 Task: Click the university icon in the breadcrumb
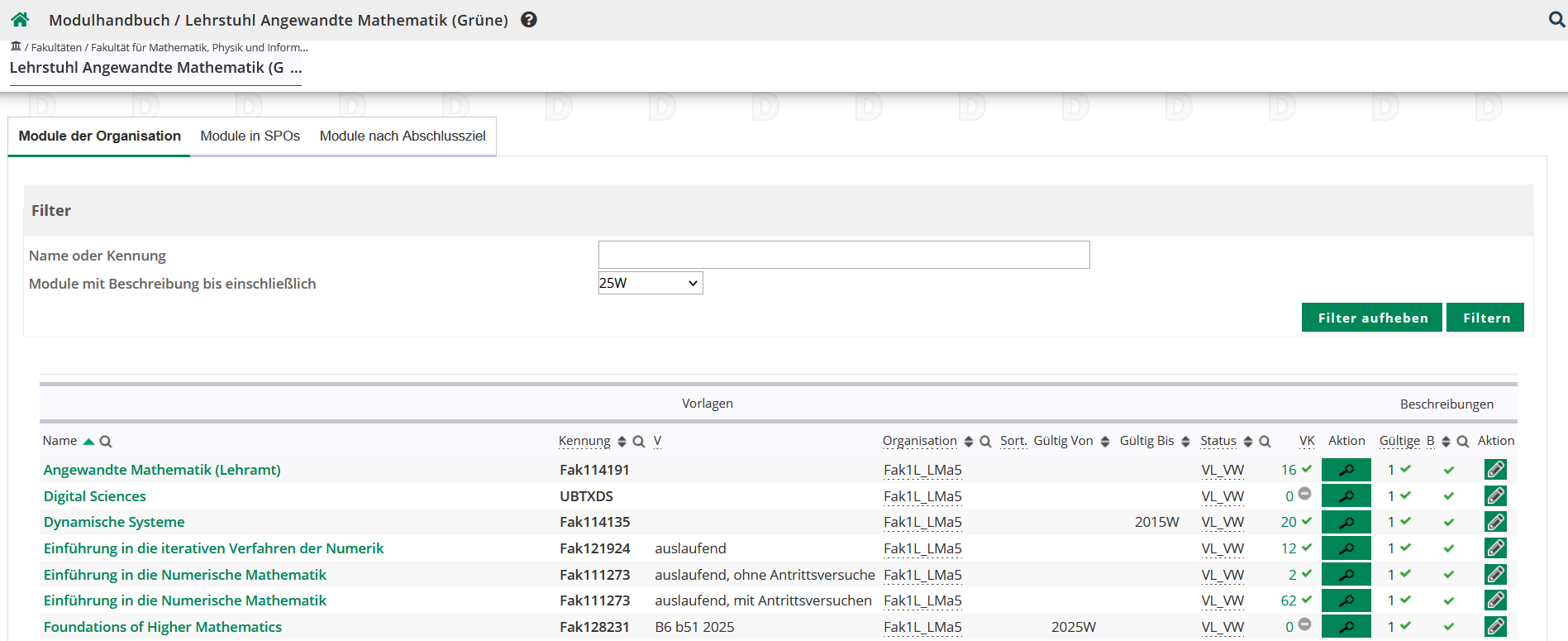16,47
